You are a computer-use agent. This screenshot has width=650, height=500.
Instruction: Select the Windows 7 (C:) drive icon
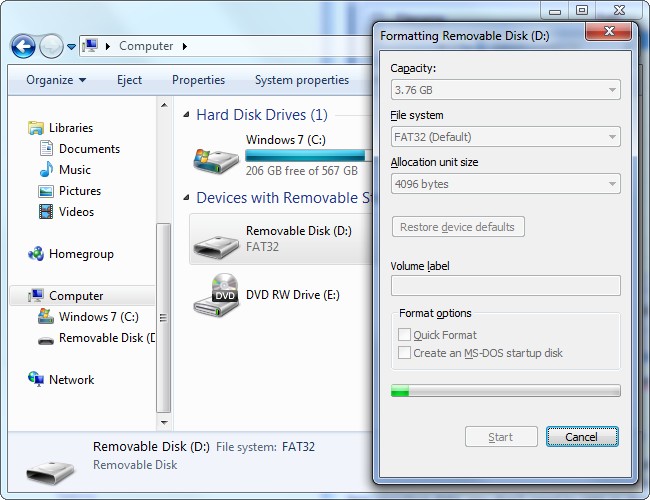(216, 161)
